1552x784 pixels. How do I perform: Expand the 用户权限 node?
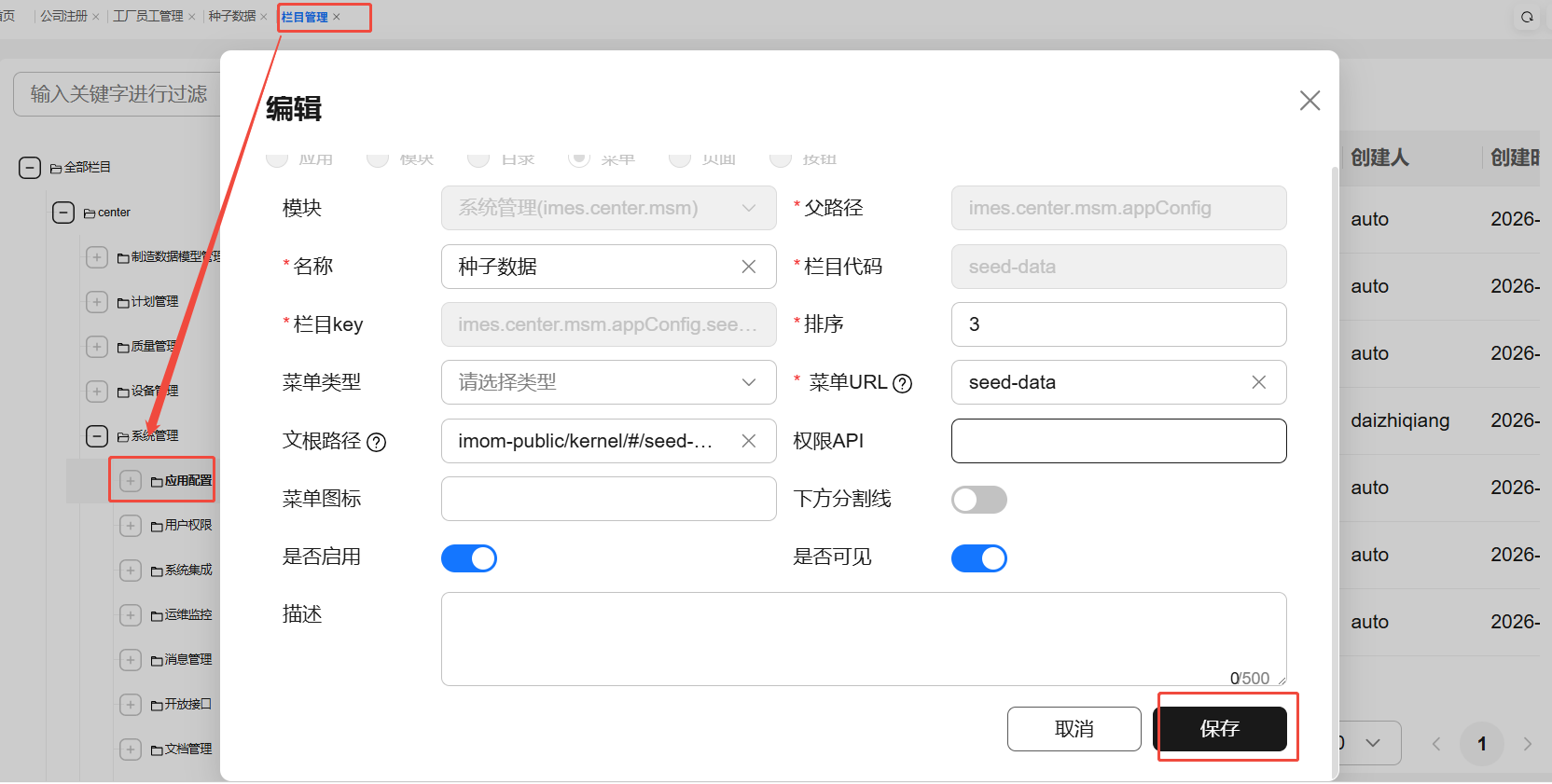click(131, 526)
